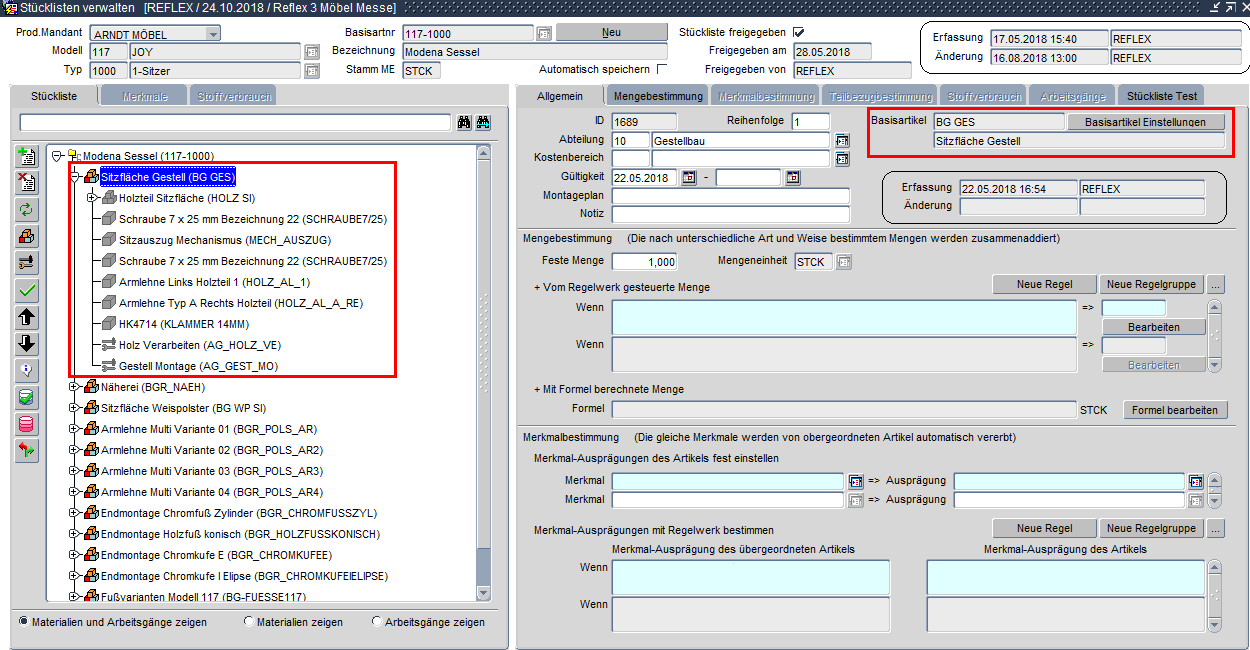Open lookup list next to Basisartnr field
This screenshot has height=650, width=1250.
(x=544, y=33)
